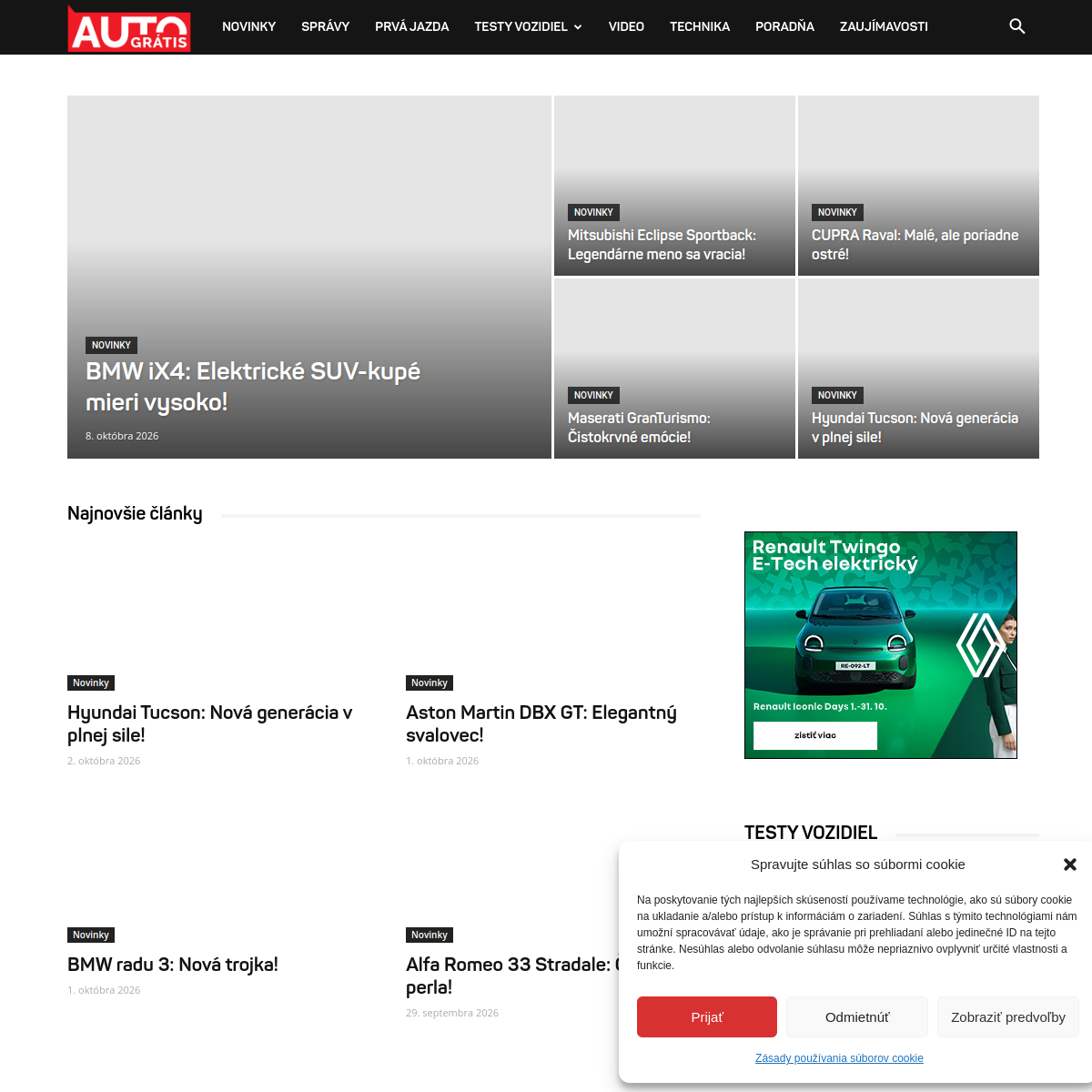The height and width of the screenshot is (1092, 1092).
Task: Open the Renault Twingo E-Tech ad banner
Action: click(x=881, y=645)
